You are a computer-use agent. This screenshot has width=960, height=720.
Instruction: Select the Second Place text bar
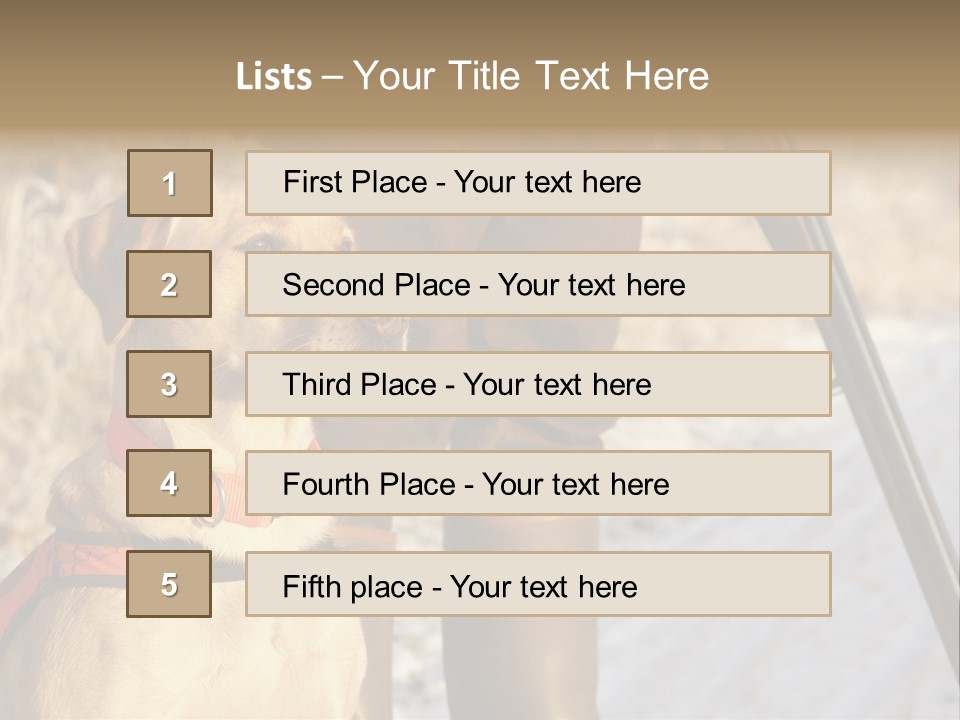(x=538, y=285)
